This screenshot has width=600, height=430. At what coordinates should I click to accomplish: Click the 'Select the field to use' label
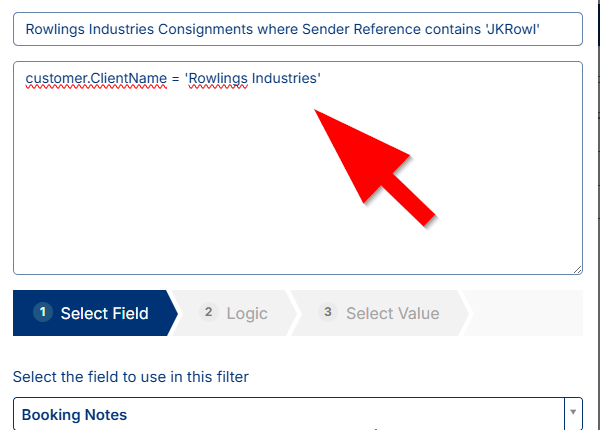click(x=130, y=377)
